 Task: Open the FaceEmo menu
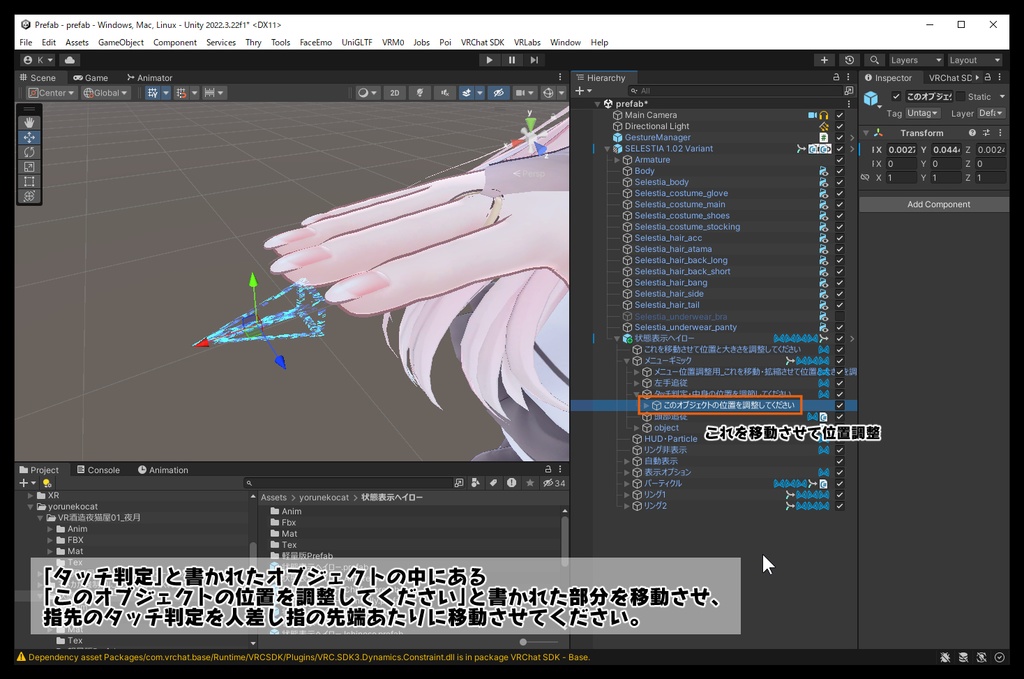click(315, 42)
